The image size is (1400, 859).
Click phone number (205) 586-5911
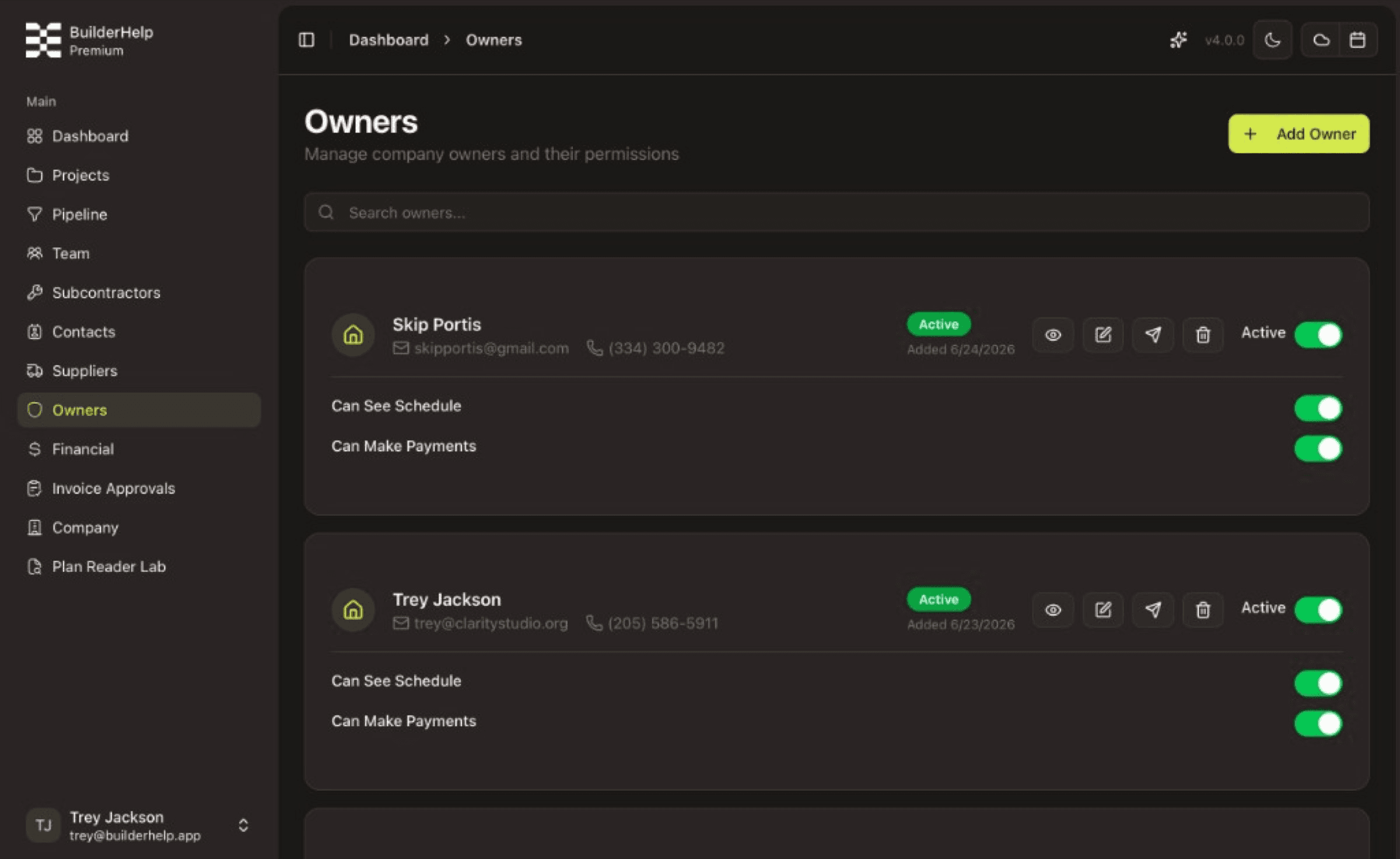pyautogui.click(x=663, y=623)
